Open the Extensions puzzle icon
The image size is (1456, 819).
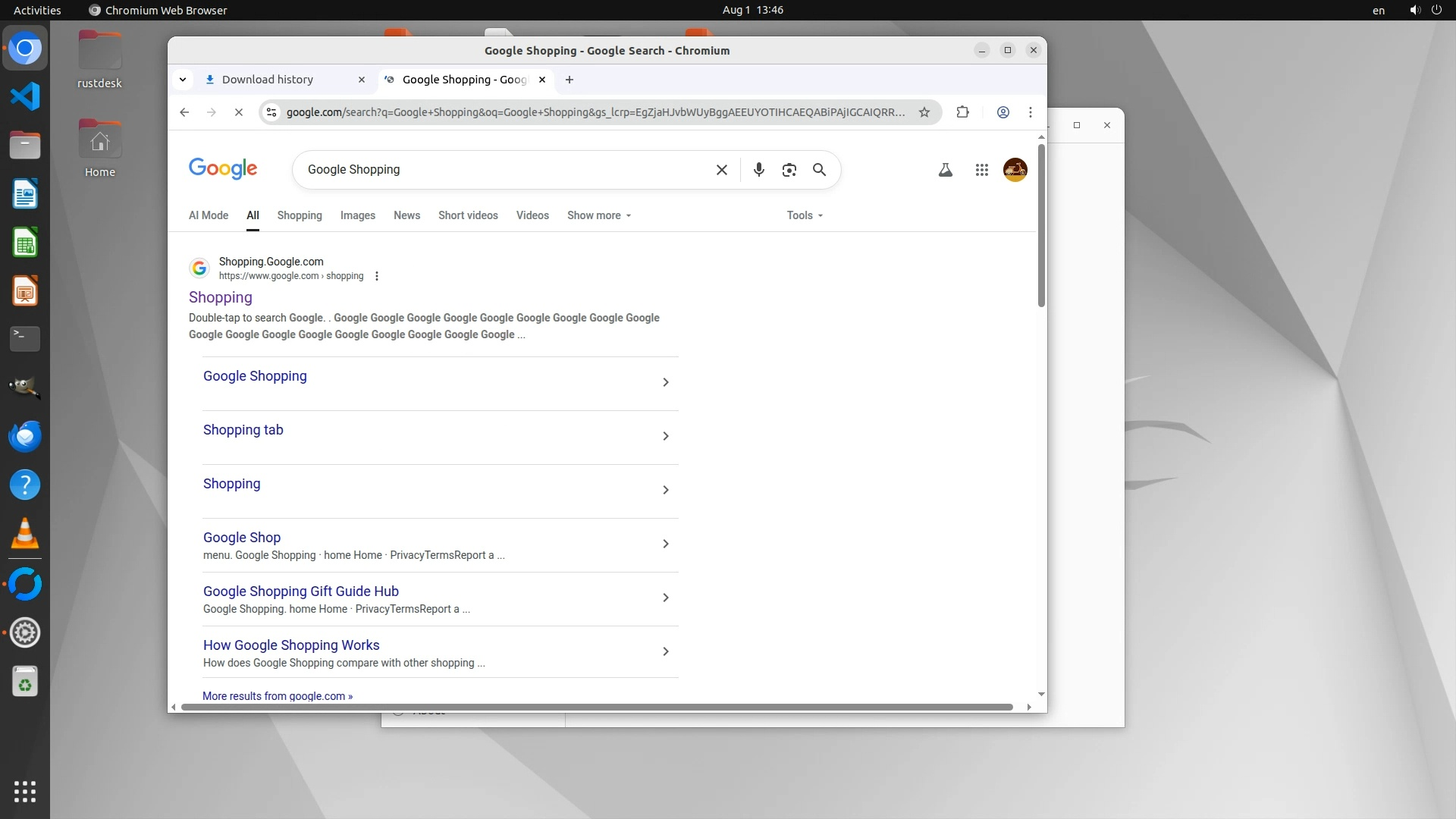[962, 112]
